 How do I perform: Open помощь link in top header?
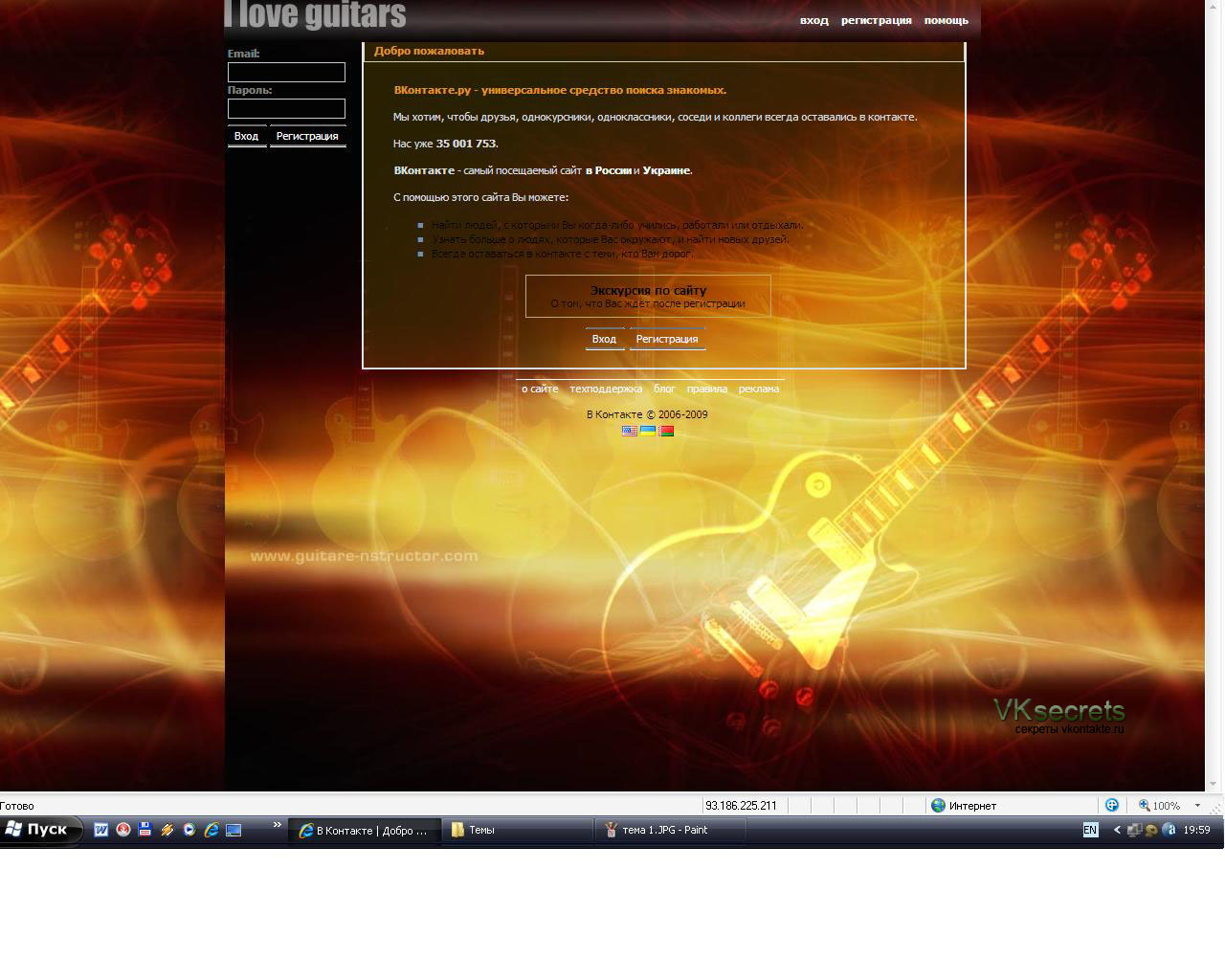pyautogui.click(x=947, y=20)
